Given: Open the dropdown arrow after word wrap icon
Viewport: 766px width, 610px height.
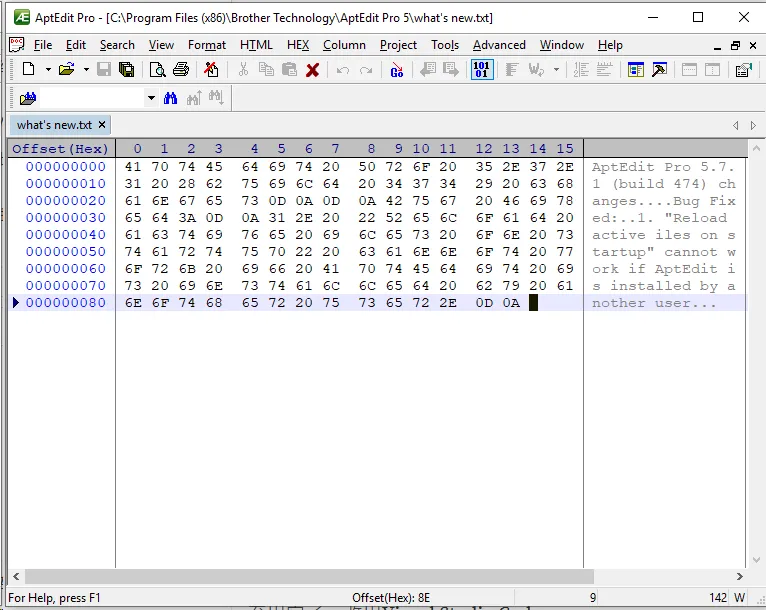Looking at the screenshot, I should [x=556, y=69].
